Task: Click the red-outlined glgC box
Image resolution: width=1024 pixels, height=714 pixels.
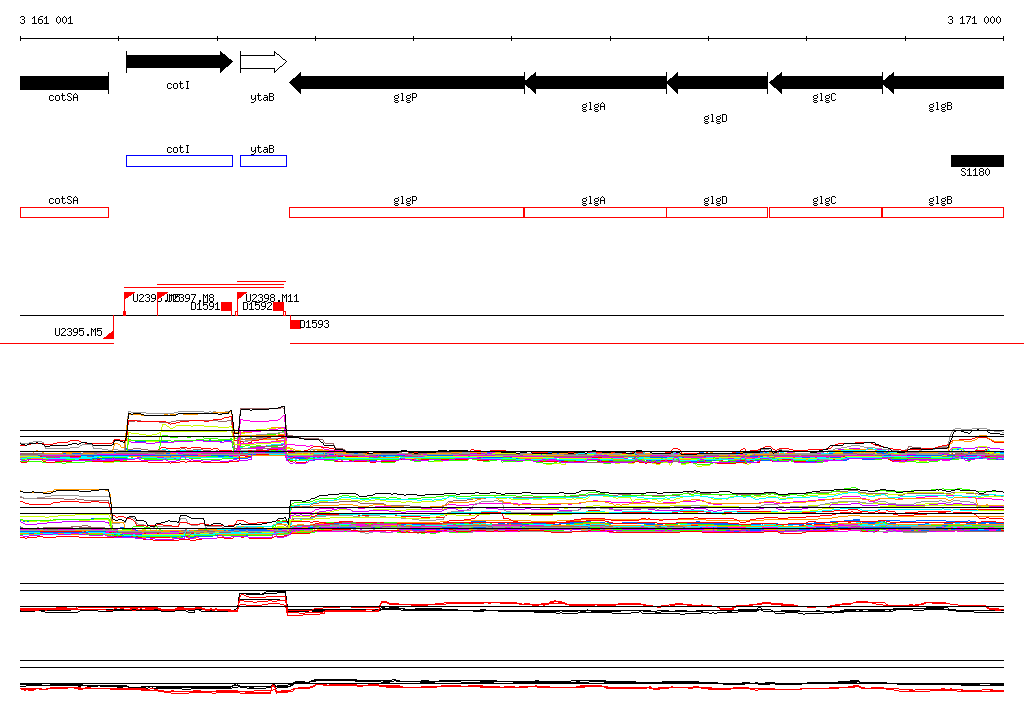Action: coord(825,212)
